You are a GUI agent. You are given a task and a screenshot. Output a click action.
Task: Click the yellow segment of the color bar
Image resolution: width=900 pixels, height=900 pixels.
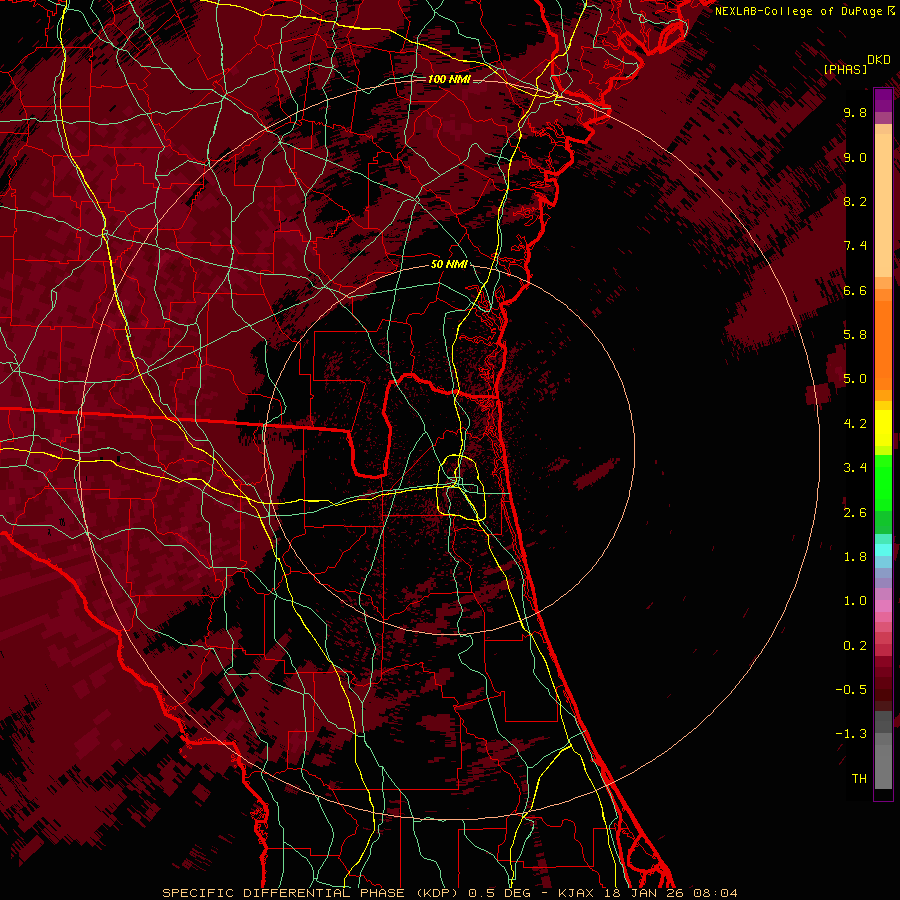pos(883,428)
